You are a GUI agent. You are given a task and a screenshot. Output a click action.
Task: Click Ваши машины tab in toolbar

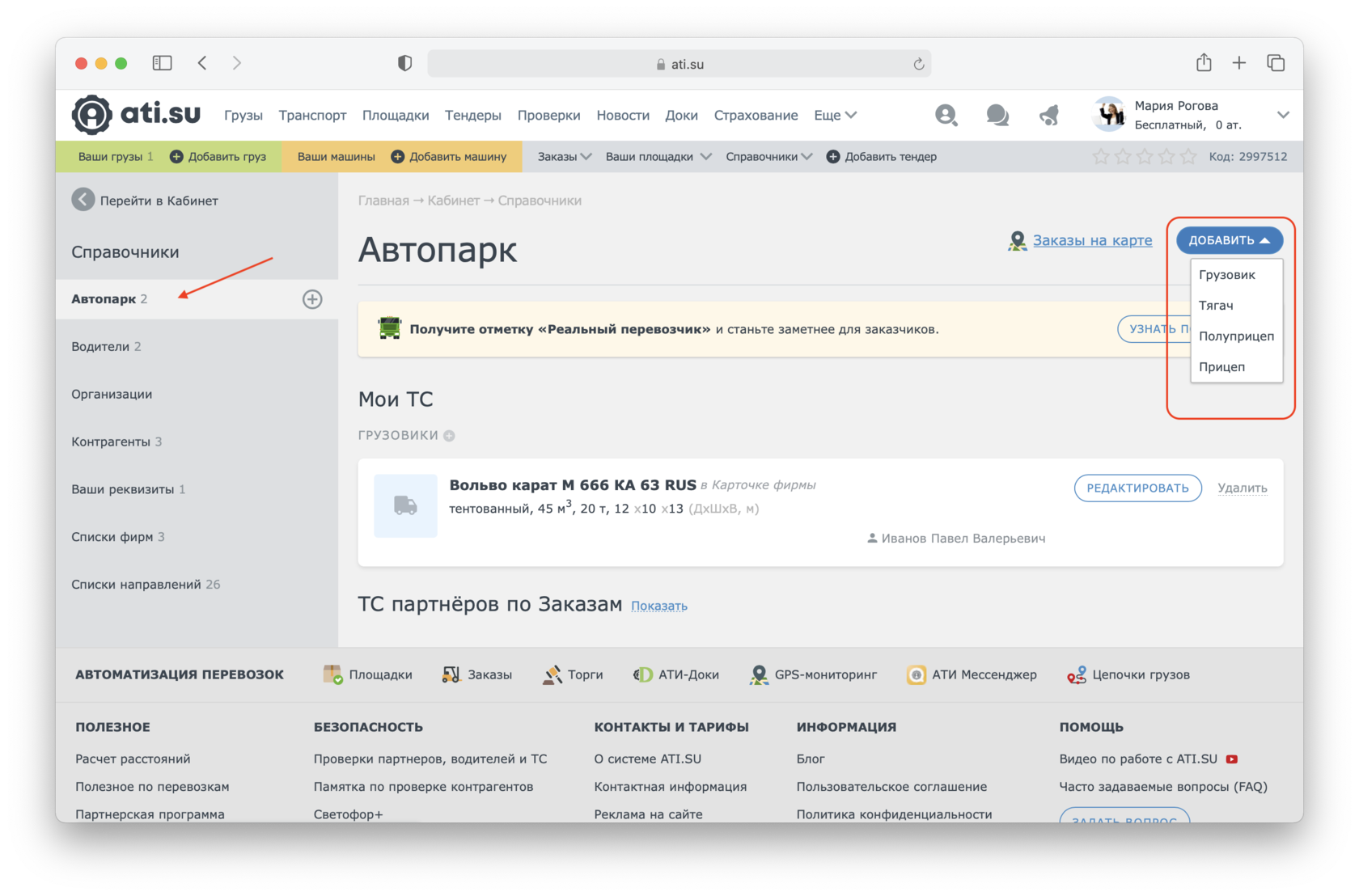(x=336, y=156)
